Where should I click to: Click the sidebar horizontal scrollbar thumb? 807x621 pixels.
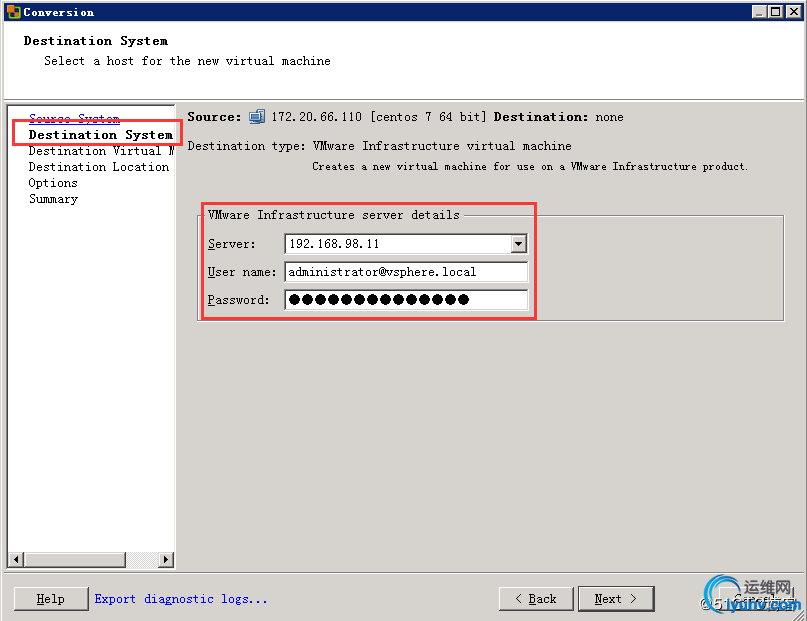tap(75, 559)
